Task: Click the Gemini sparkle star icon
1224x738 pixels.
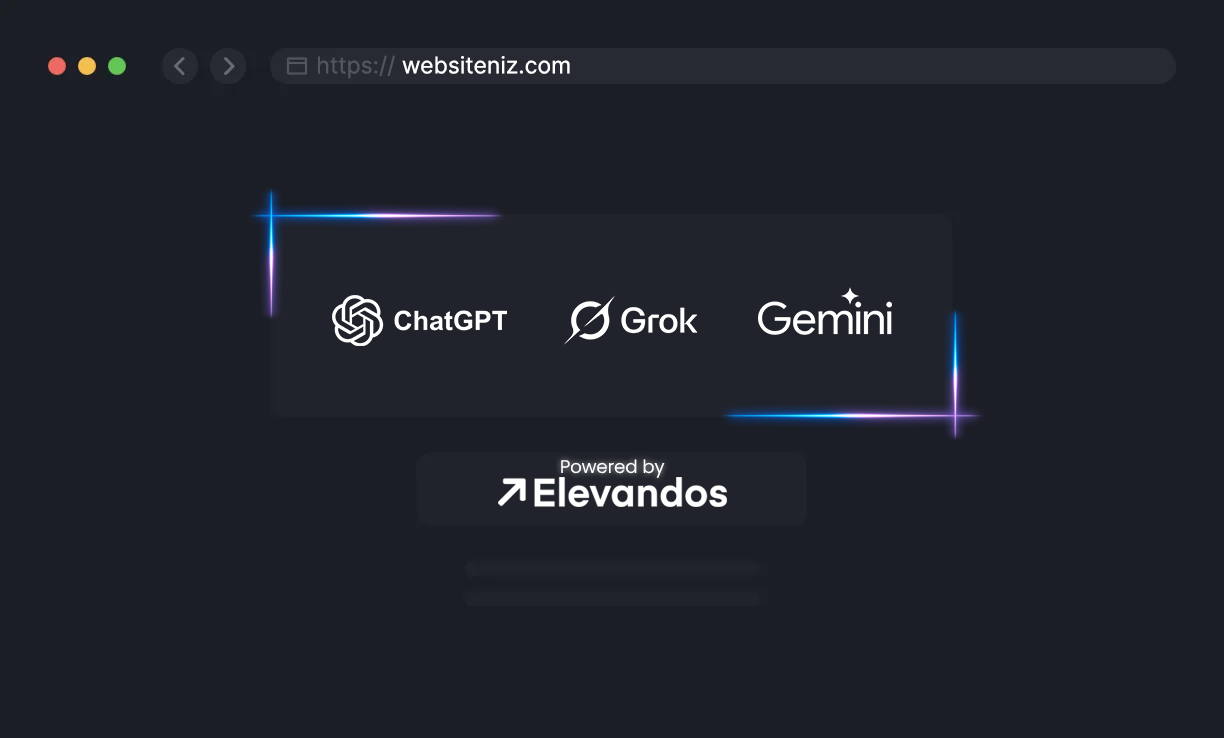Action: (850, 297)
